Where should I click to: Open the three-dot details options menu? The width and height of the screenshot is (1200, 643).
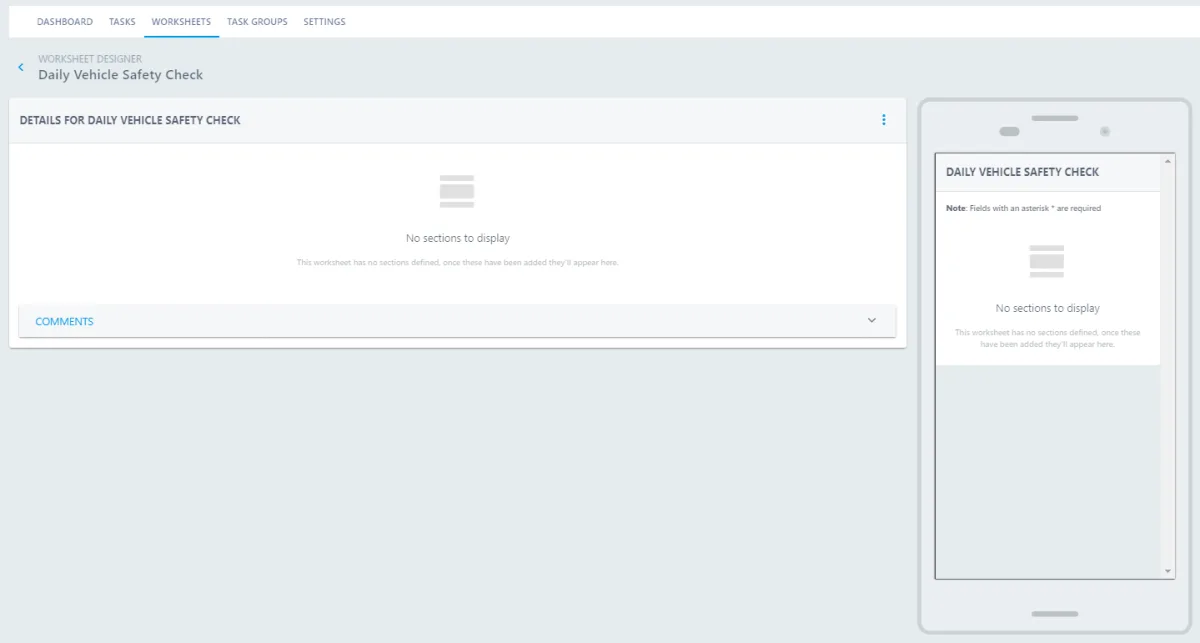tap(883, 120)
